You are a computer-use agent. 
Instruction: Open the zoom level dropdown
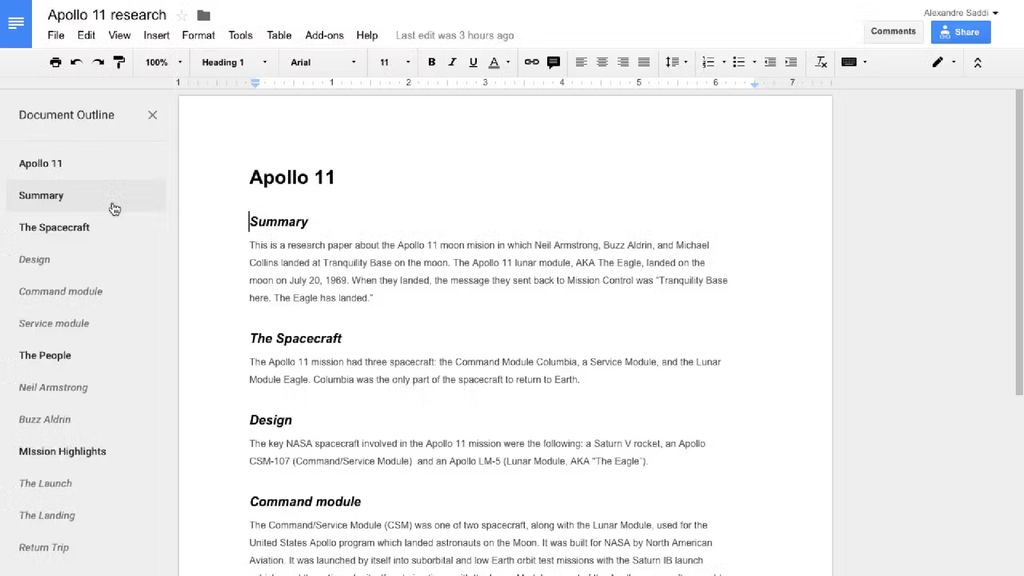click(162, 62)
